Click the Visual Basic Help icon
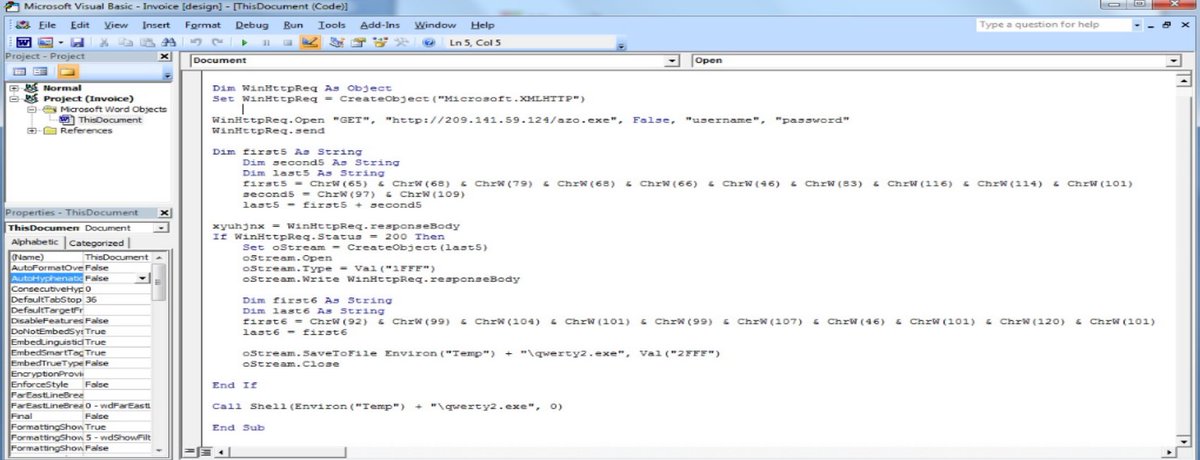Image resolution: width=1200 pixels, height=460 pixels. [x=429, y=43]
